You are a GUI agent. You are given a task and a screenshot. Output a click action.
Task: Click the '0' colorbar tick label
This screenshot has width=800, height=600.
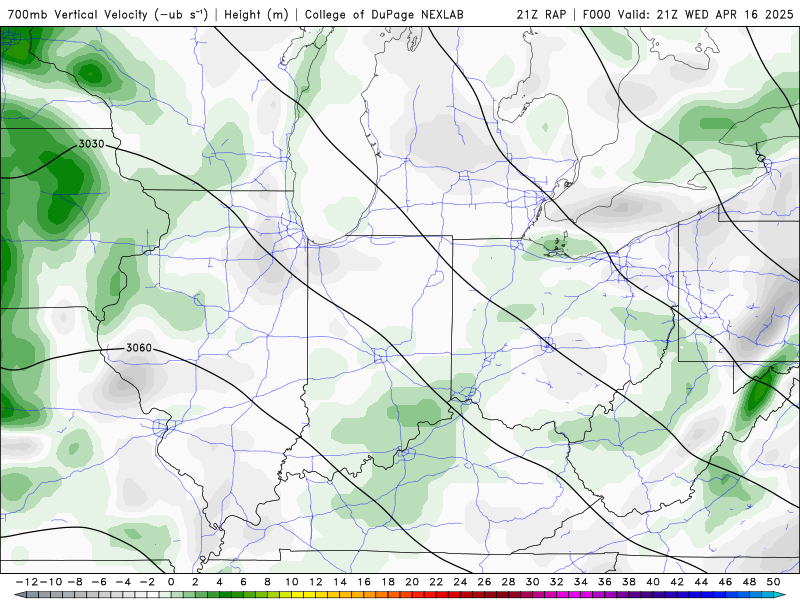coord(171,582)
